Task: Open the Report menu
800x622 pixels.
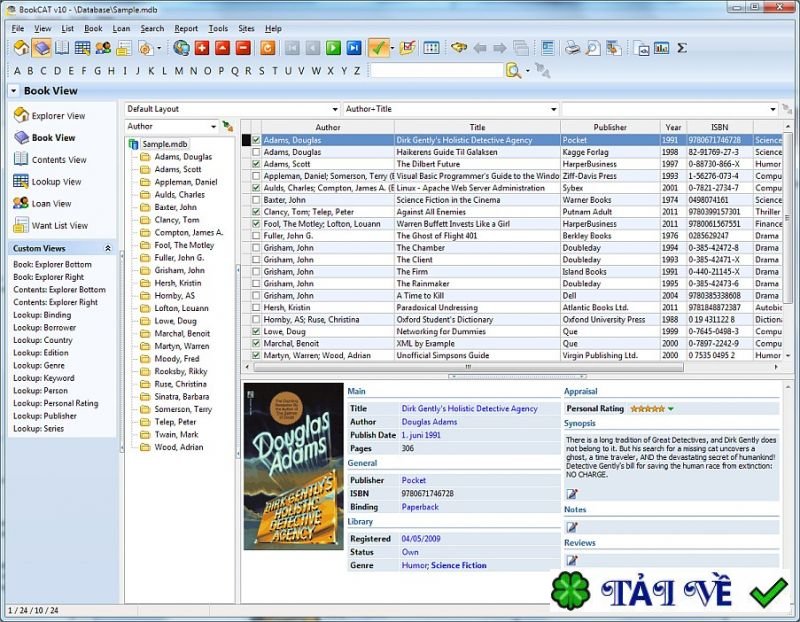Action: pyautogui.click(x=186, y=28)
